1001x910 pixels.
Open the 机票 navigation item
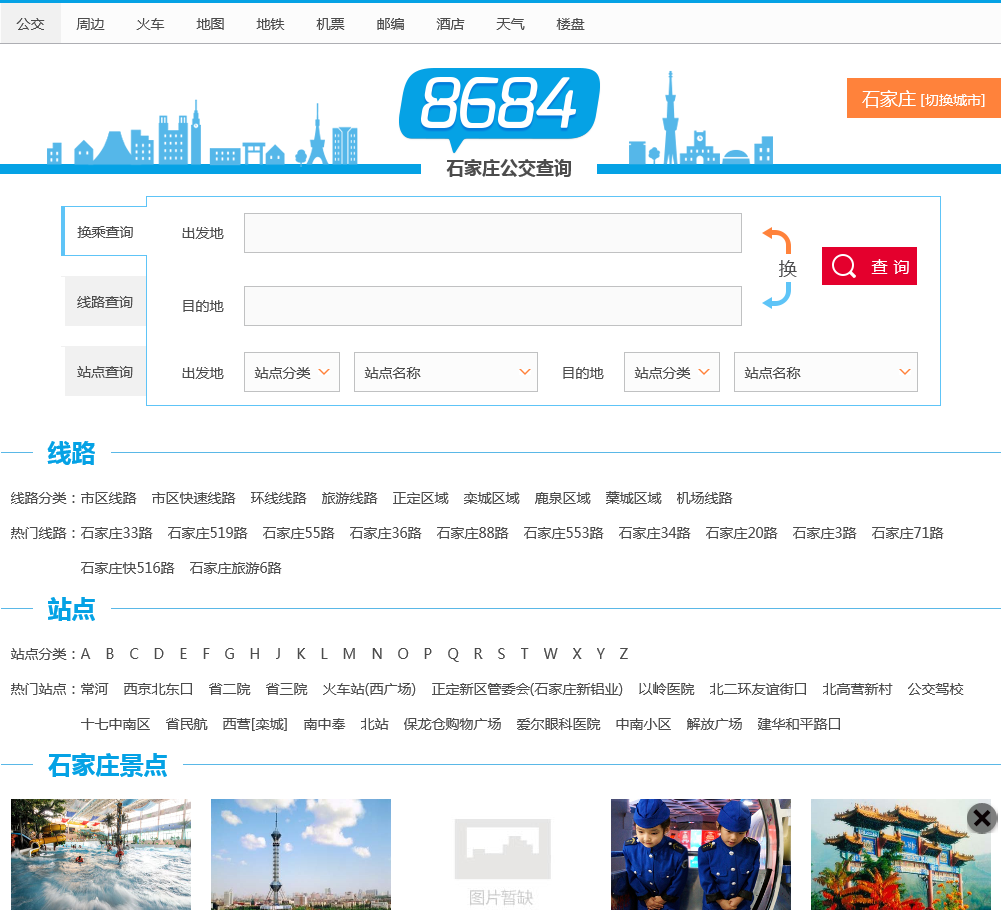pyautogui.click(x=330, y=24)
